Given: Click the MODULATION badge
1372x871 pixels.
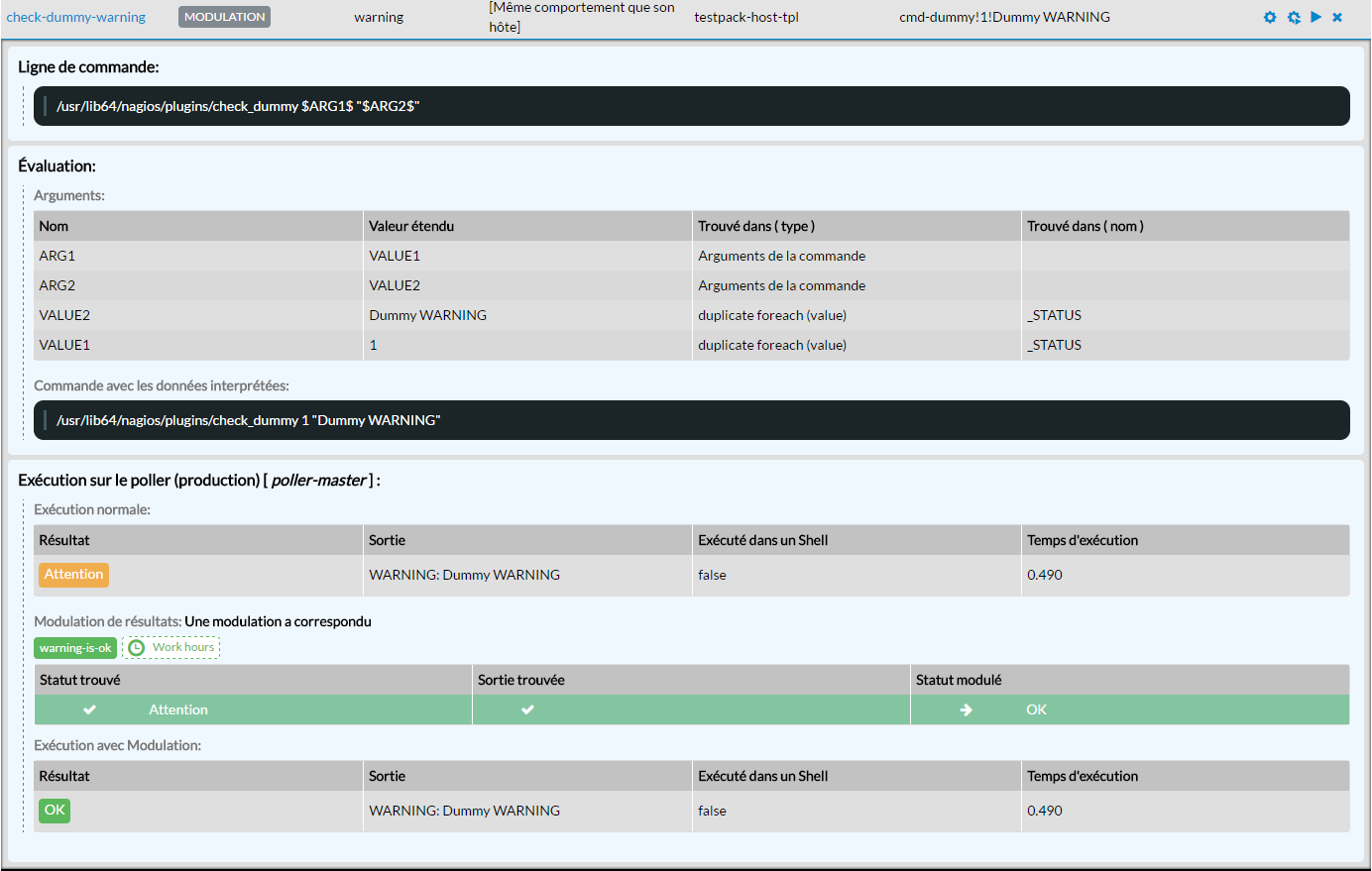Looking at the screenshot, I should click(x=224, y=17).
